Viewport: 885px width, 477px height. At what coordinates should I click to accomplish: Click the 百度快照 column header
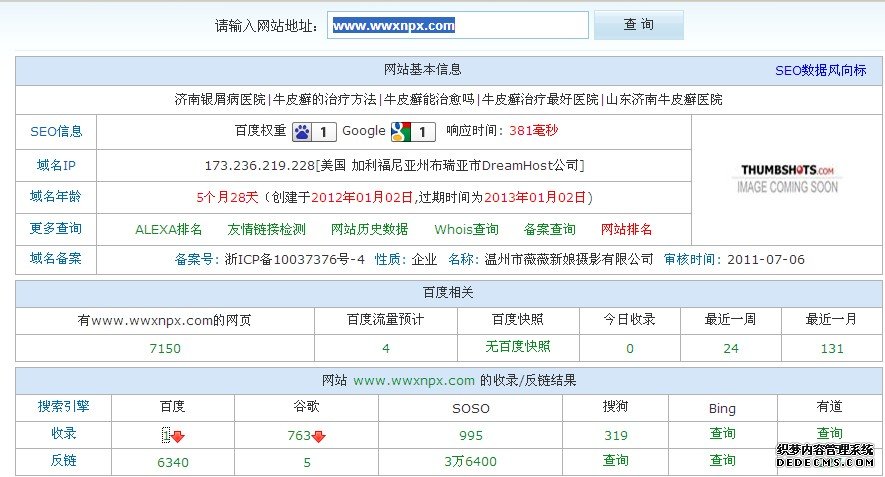point(518,320)
